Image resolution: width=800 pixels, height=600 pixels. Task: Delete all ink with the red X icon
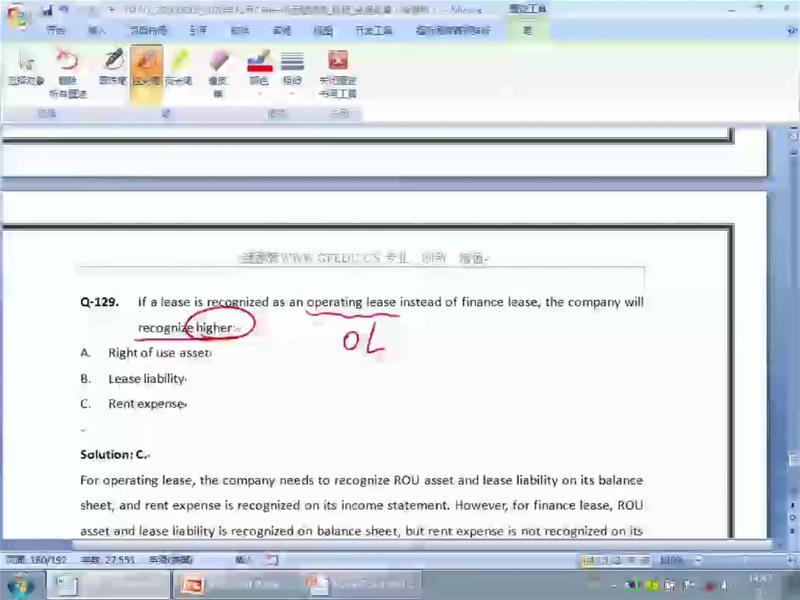point(67,70)
